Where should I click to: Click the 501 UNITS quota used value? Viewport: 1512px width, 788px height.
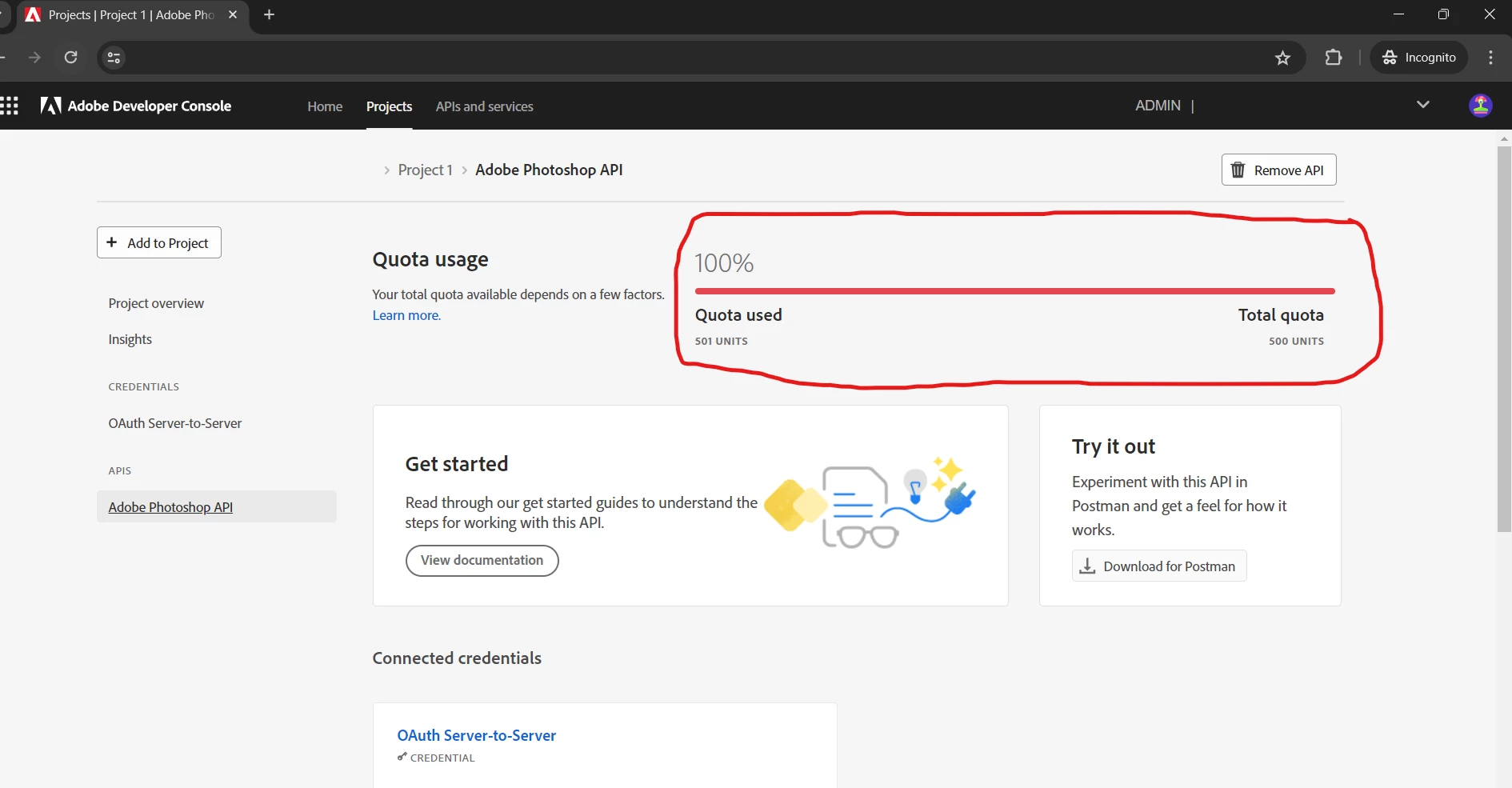coord(721,341)
